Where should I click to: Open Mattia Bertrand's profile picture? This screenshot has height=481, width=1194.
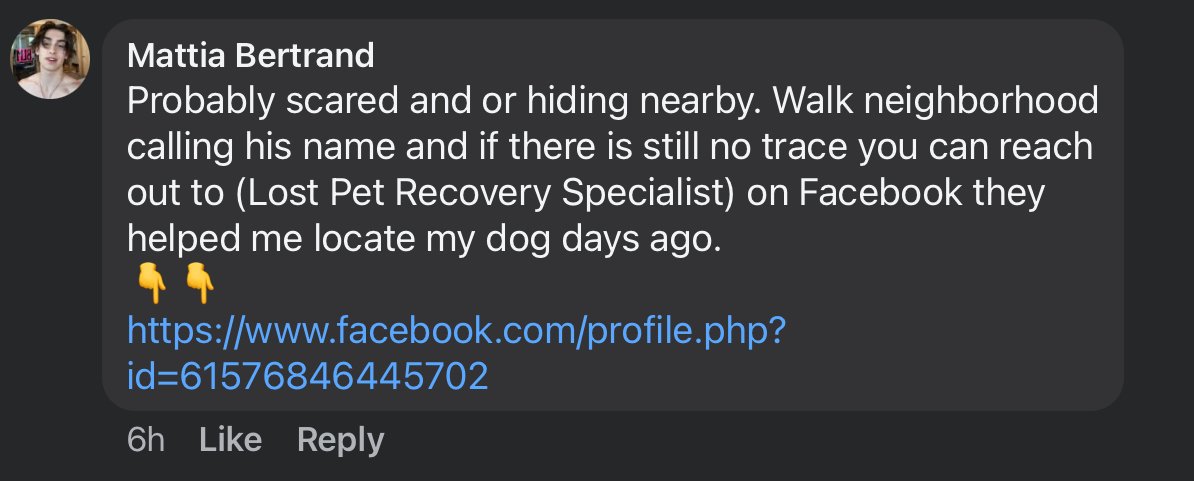49,59
